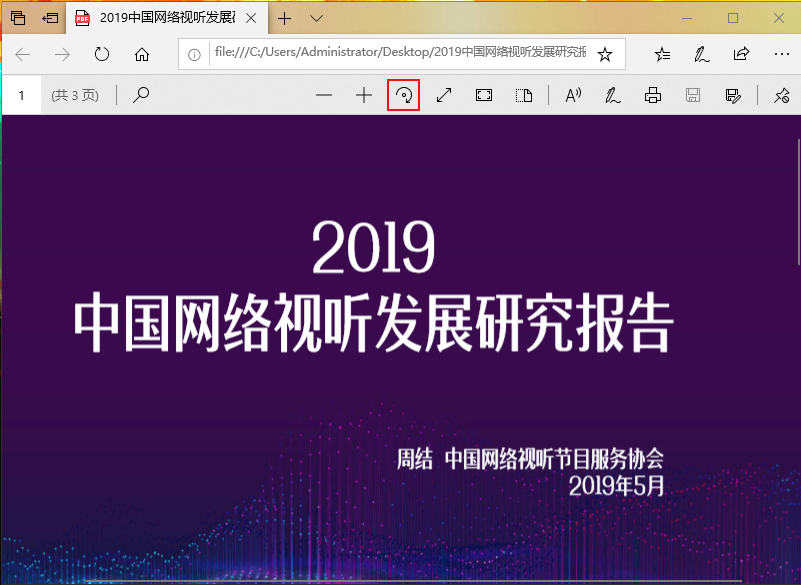Share this page icon
Screen dimensions: 801x585
741,54
